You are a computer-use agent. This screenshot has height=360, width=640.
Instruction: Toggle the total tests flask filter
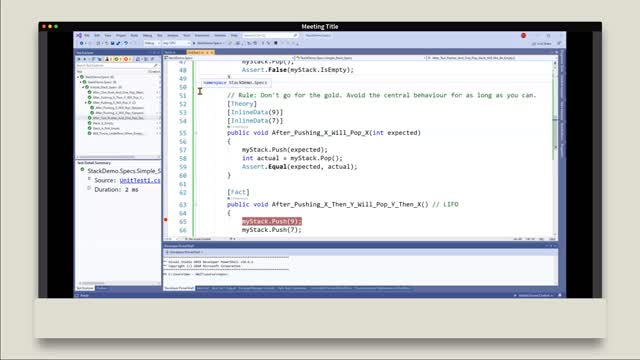click(x=108, y=59)
